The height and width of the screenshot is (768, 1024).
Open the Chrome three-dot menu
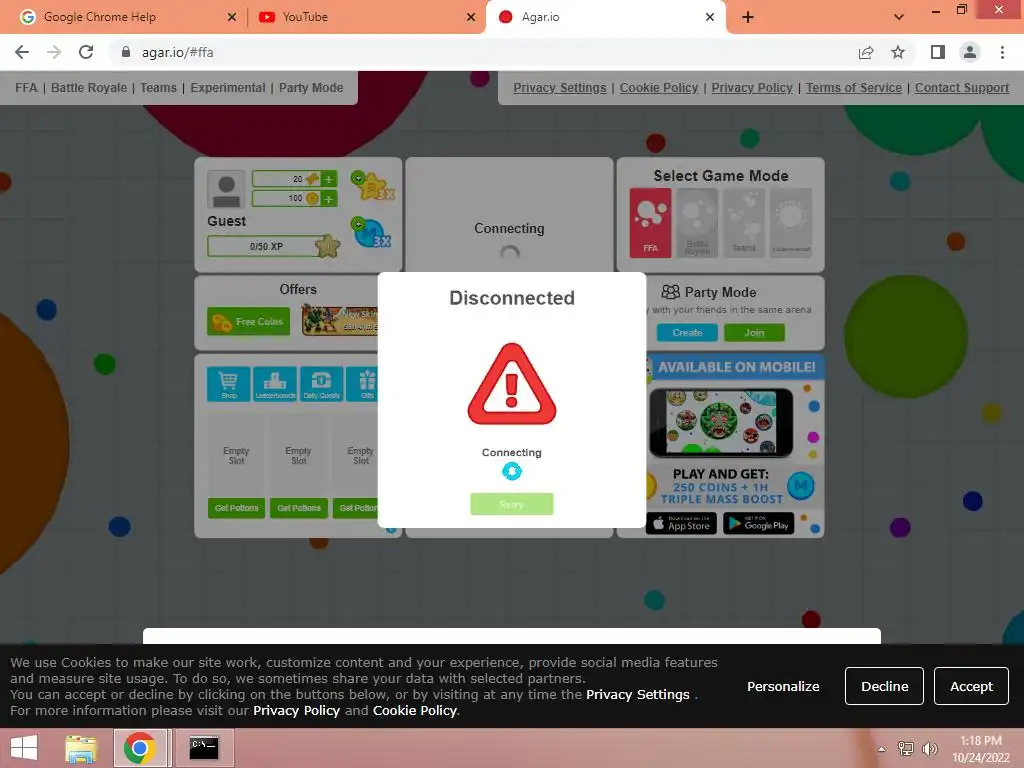[1002, 52]
